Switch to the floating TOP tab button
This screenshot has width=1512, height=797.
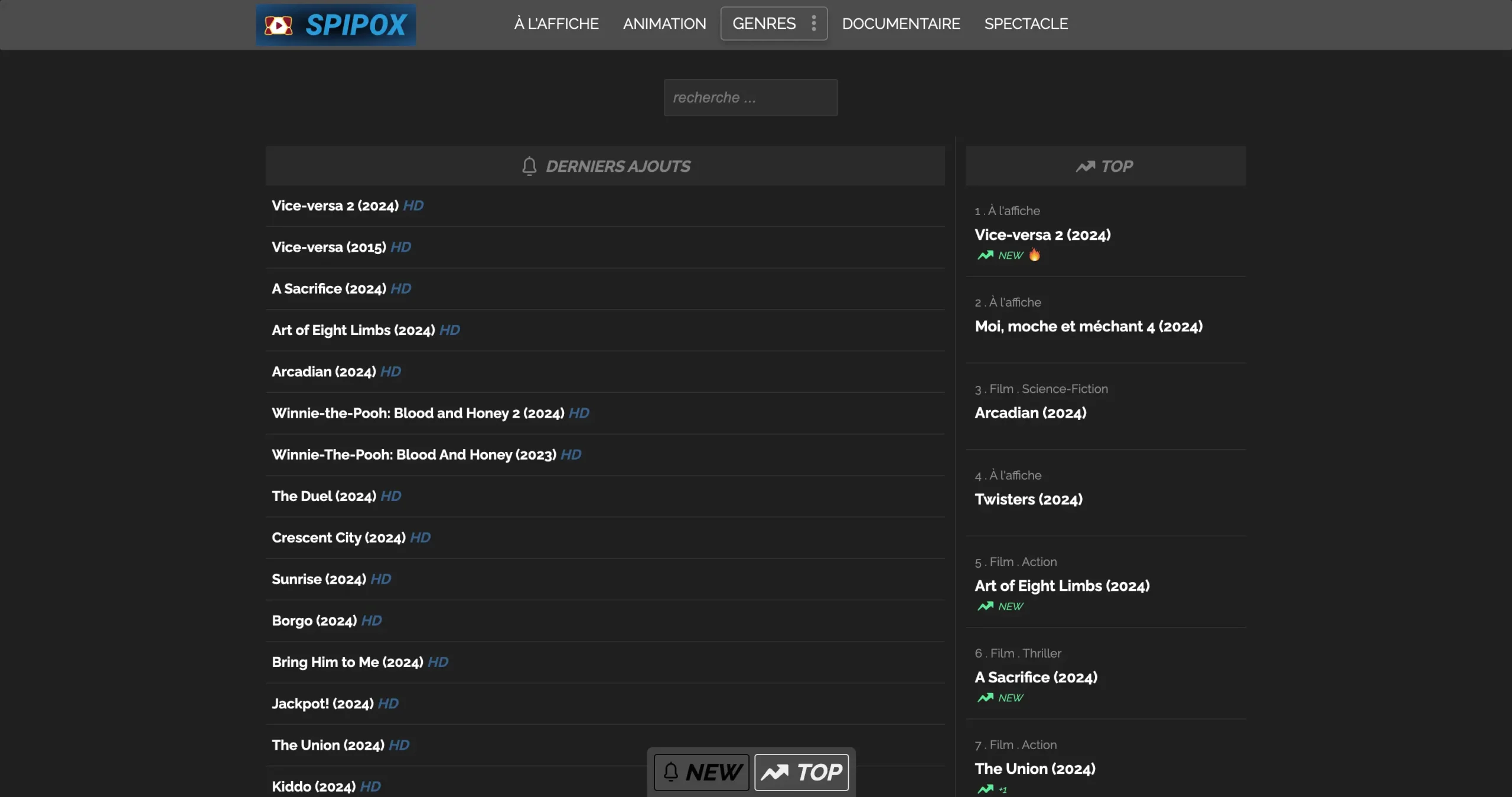801,772
